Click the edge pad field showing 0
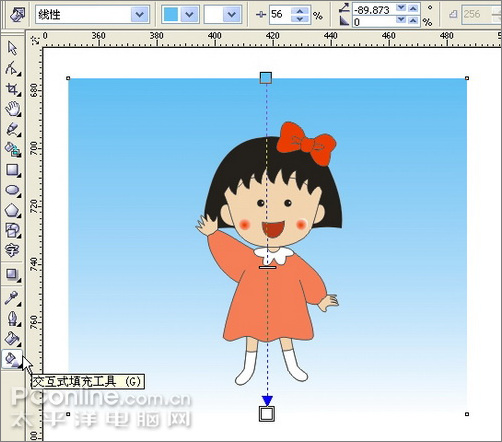502x442 pixels. click(374, 22)
